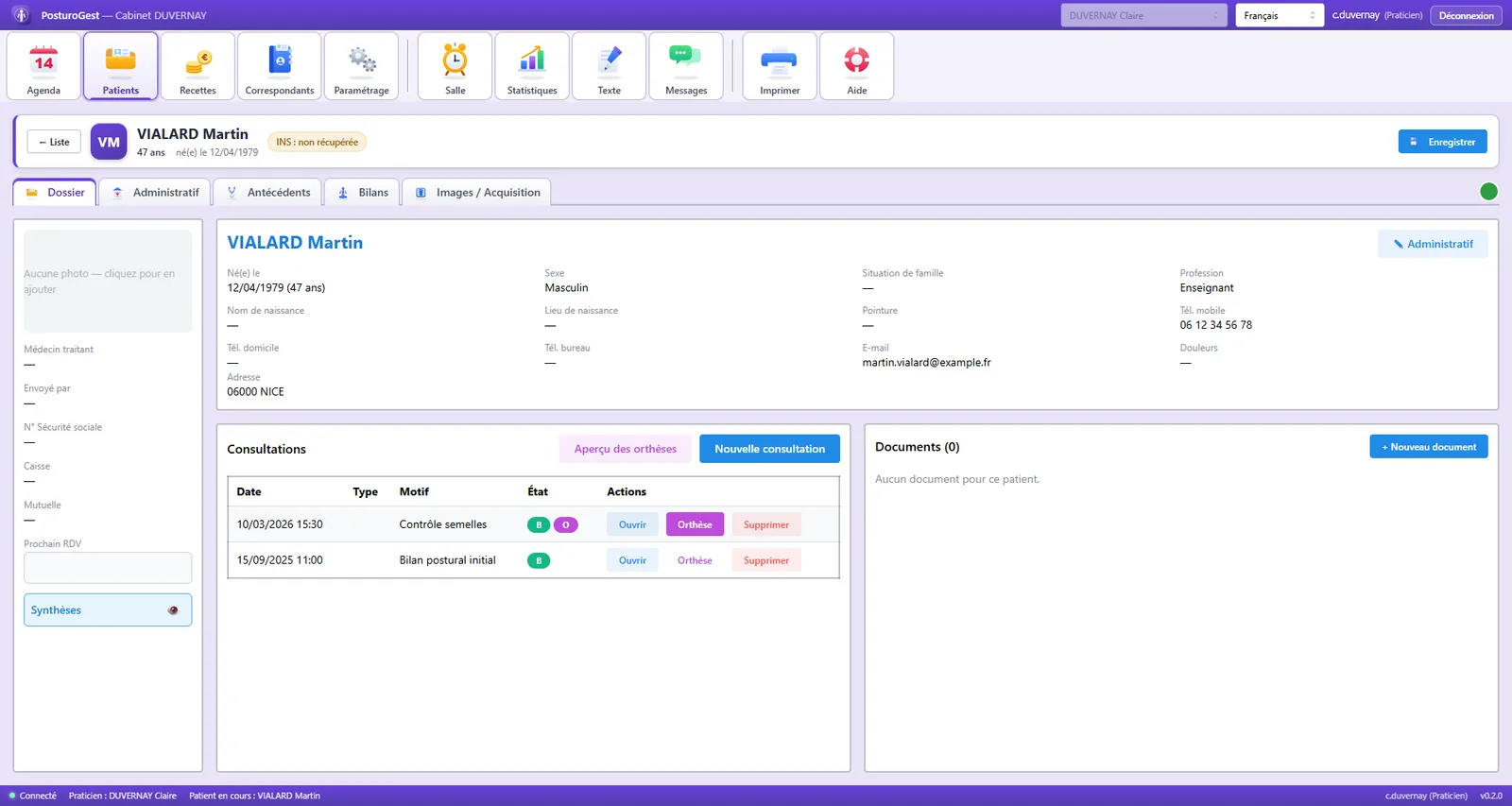This screenshot has height=806, width=1512.
Task: Open the Recettes coins icon
Action: click(198, 66)
